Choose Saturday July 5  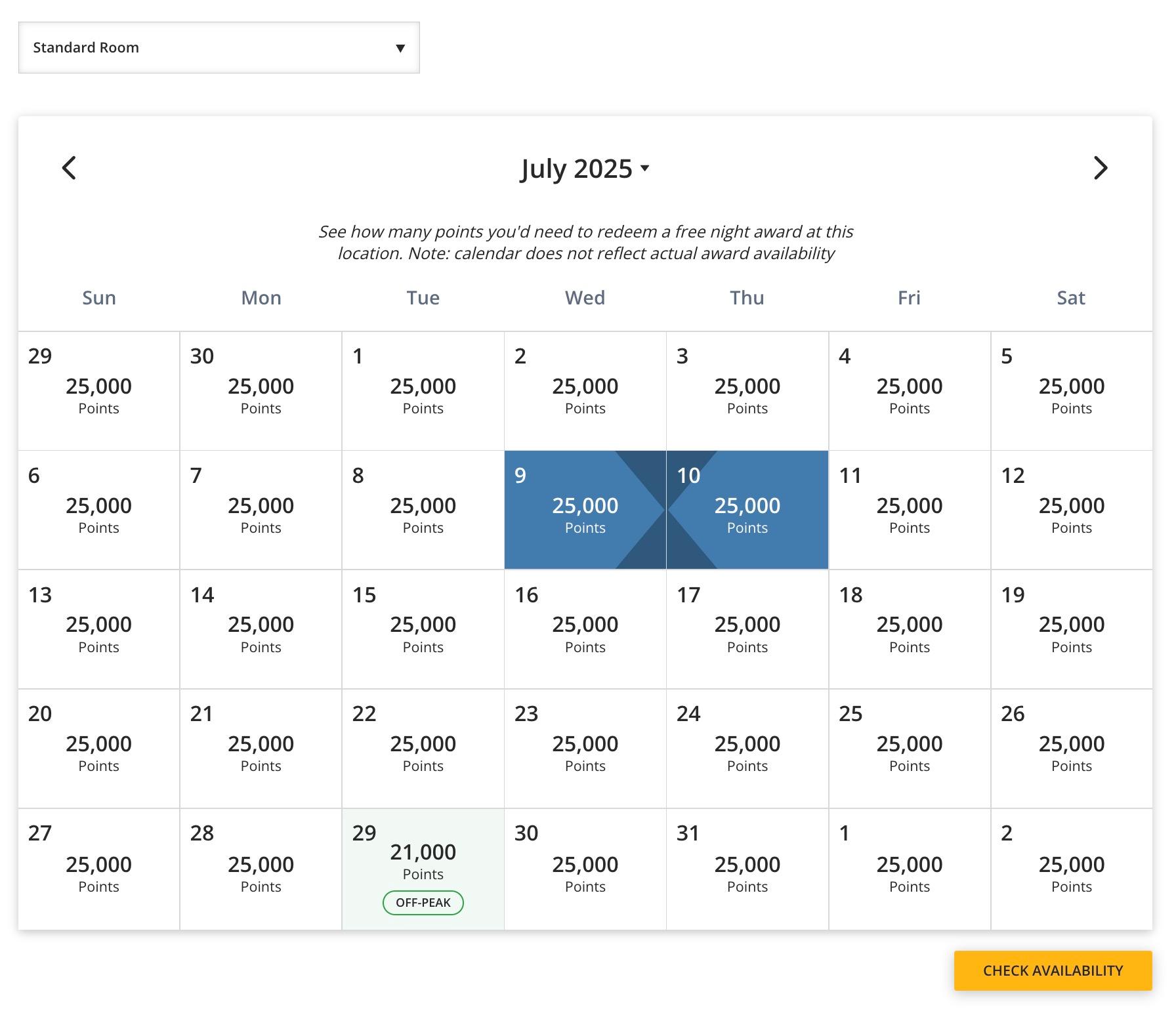1071,391
